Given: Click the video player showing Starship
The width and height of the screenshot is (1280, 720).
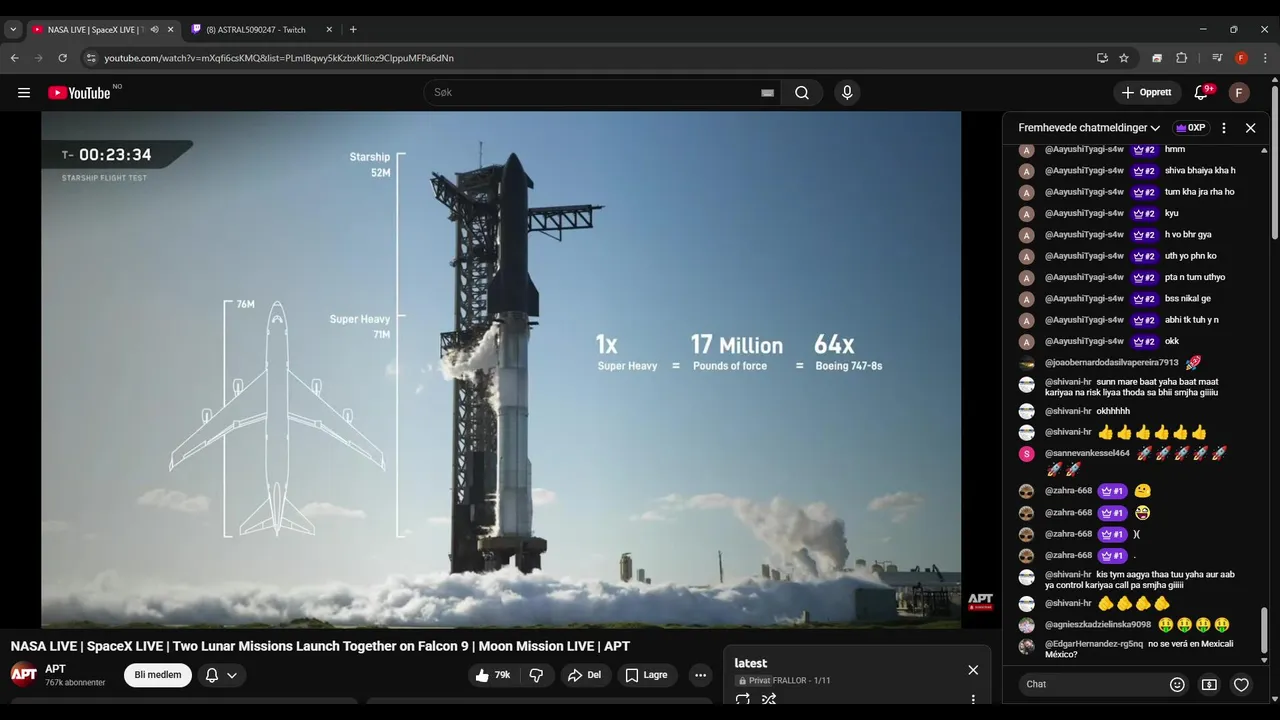Looking at the screenshot, I should (501, 370).
